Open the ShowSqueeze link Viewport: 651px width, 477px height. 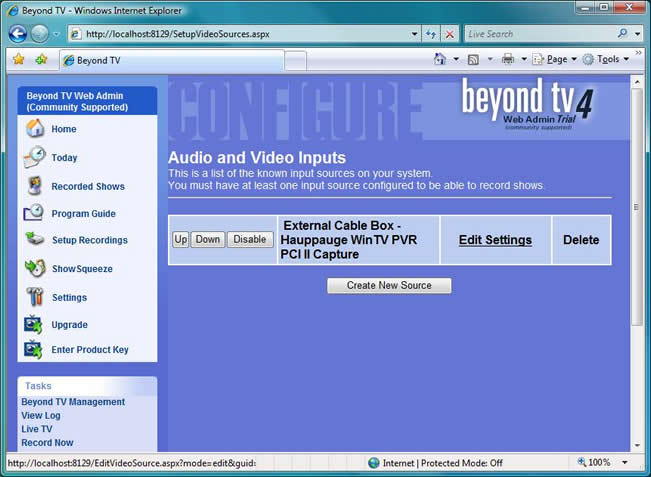pos(82,269)
